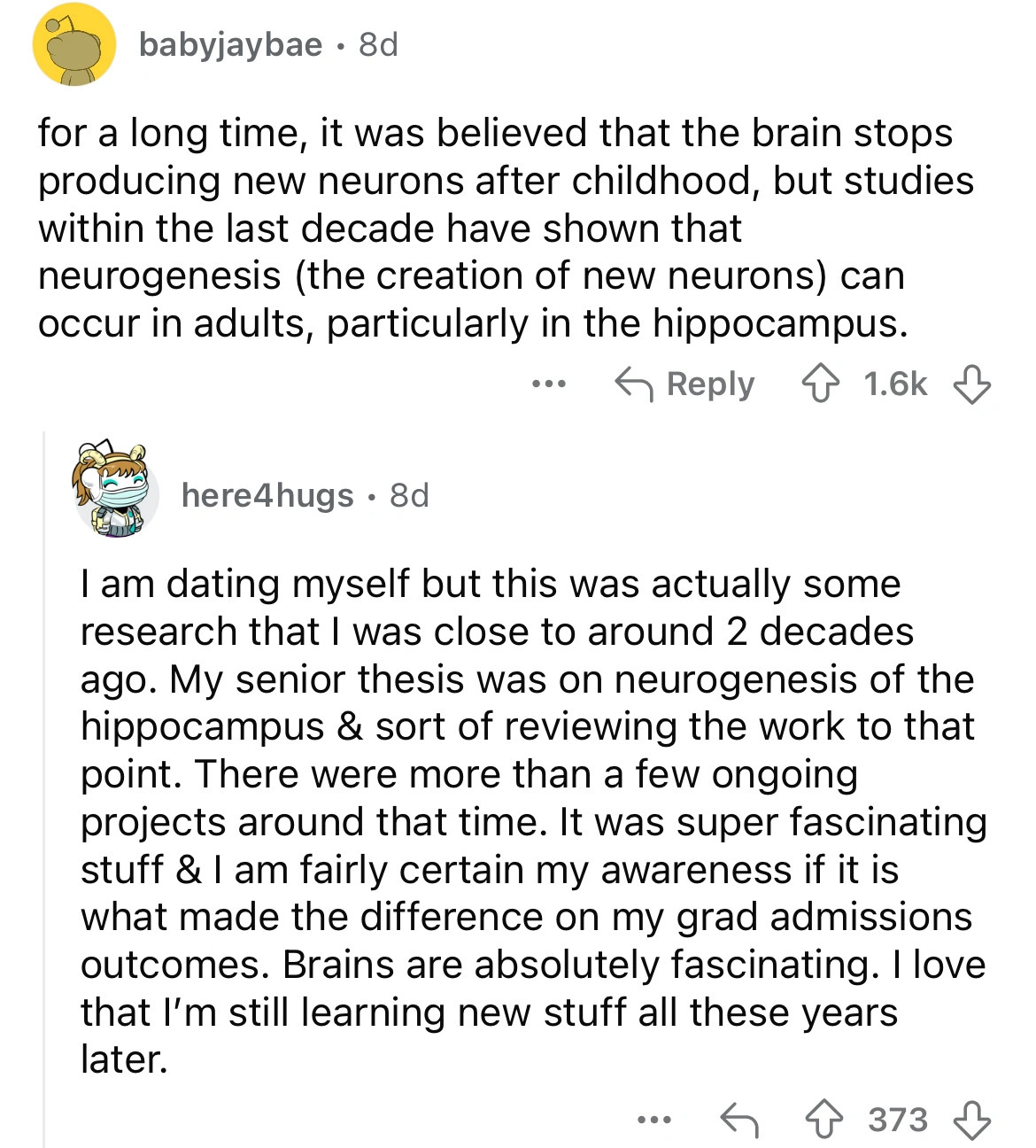This screenshot has height=1148, width=1036.
Task: Open more options on here4hugs' comment
Action: [x=654, y=1120]
